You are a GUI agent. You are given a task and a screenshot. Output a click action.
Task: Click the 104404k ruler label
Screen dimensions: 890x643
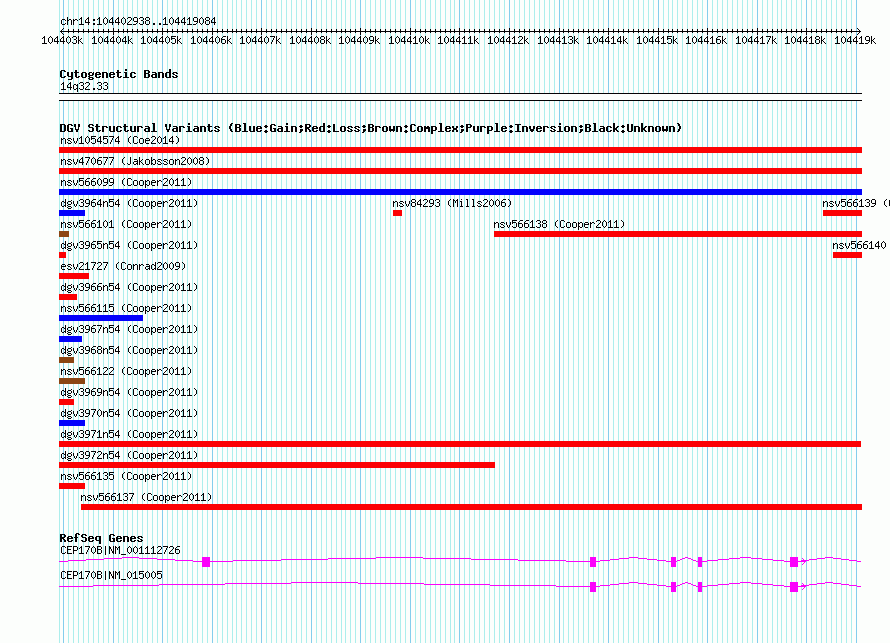[112, 40]
